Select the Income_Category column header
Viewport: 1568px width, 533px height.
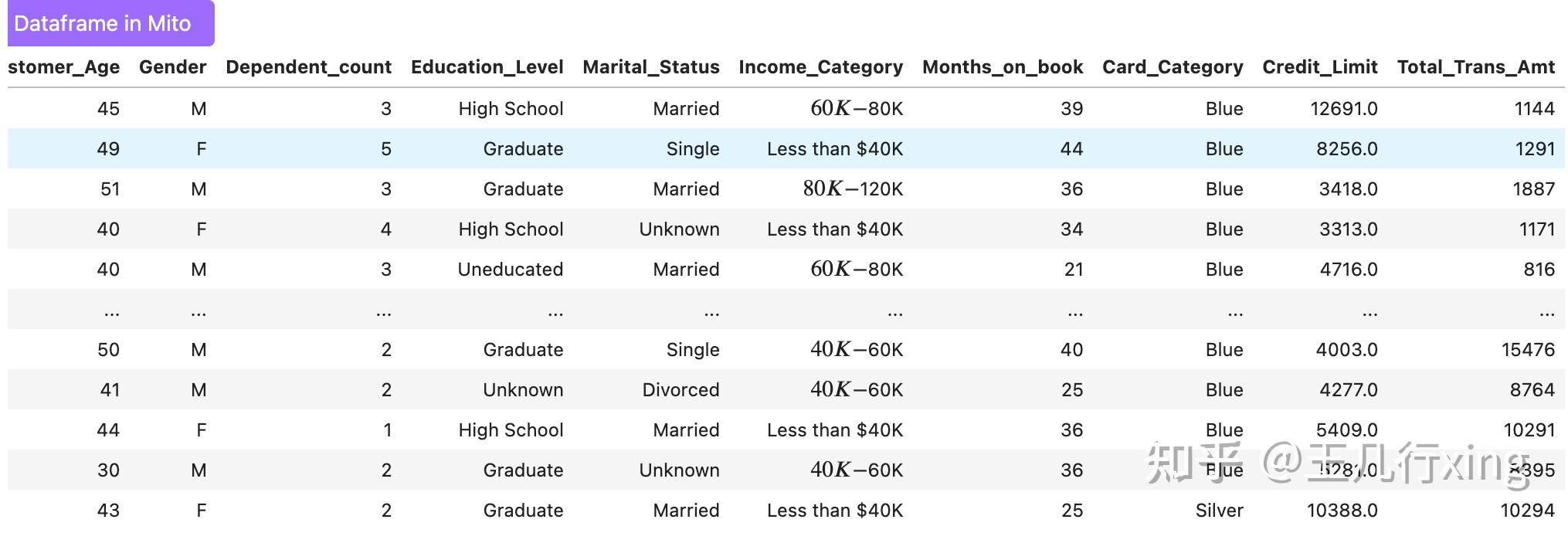pyautogui.click(x=820, y=67)
